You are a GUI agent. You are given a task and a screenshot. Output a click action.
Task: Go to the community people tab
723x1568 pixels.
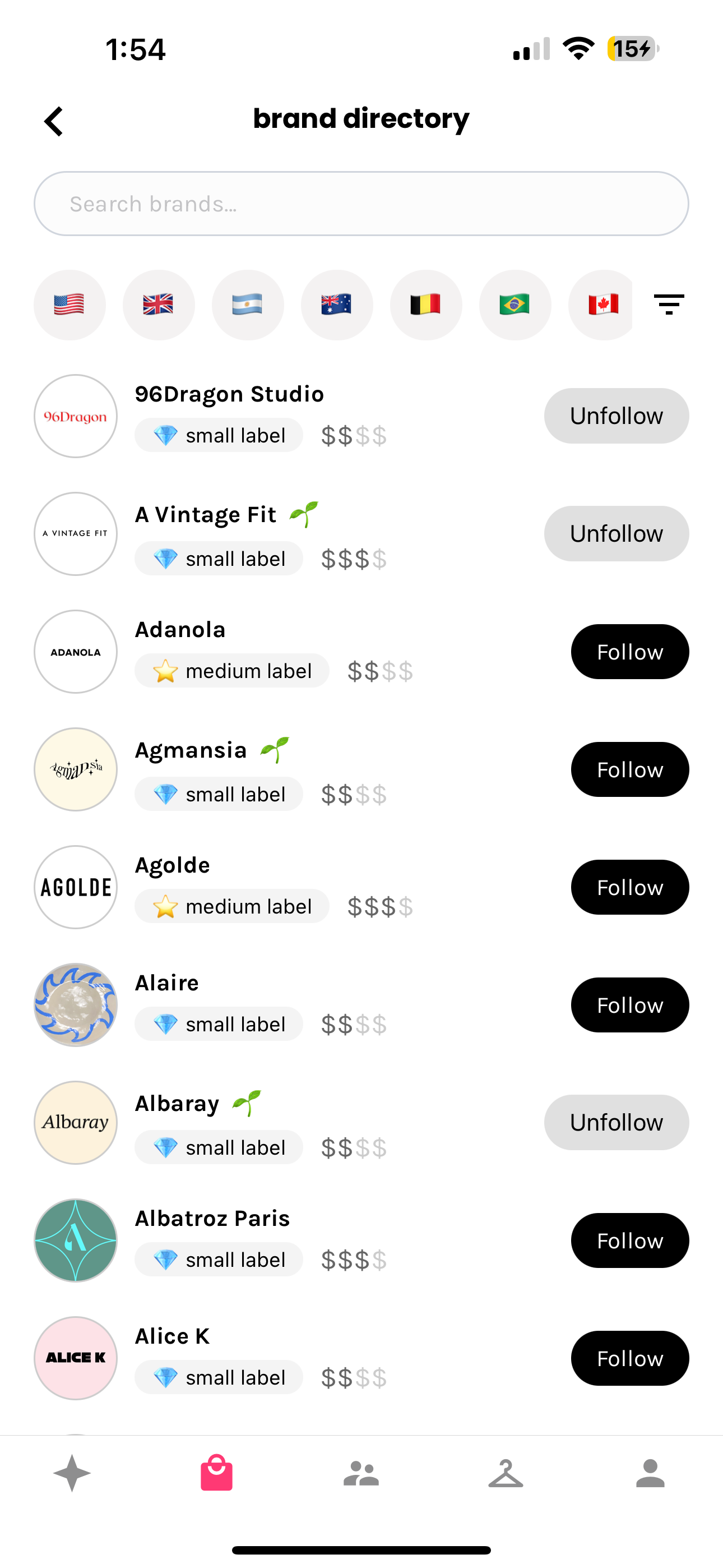[x=361, y=1473]
